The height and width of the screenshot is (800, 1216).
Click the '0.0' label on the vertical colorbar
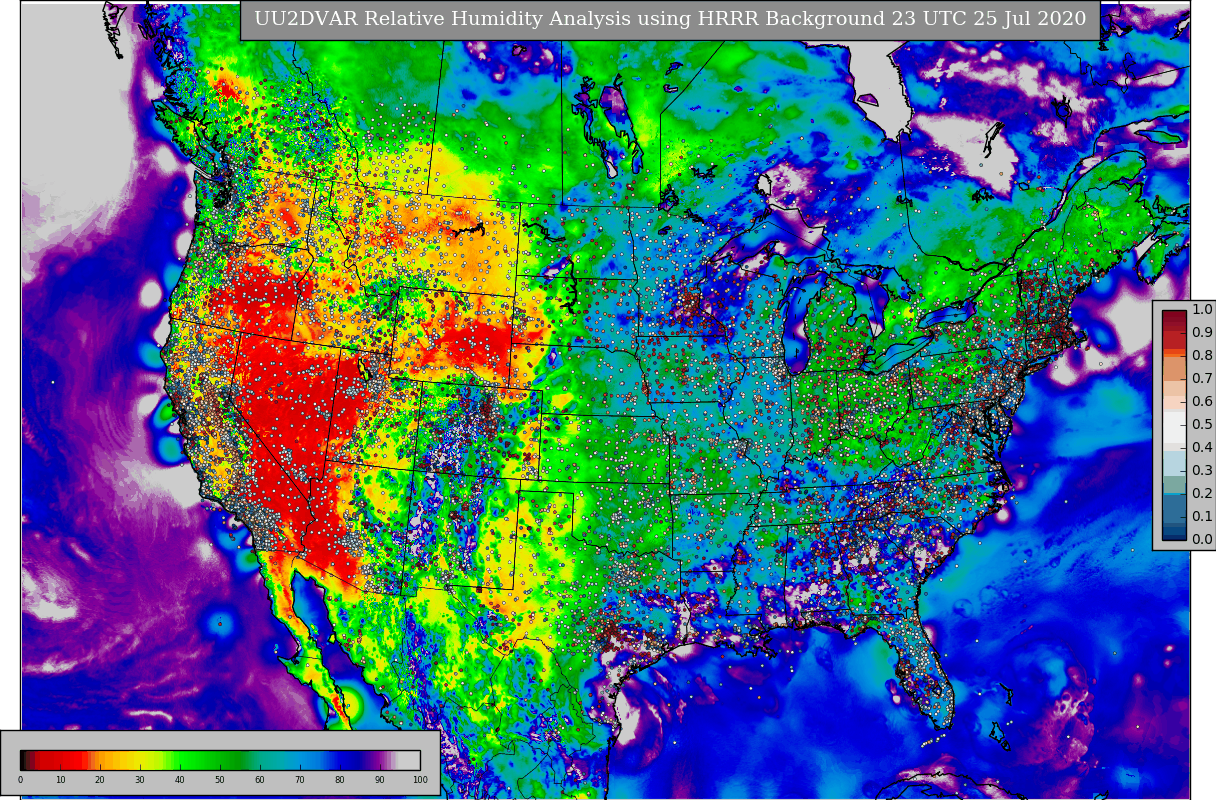coord(1202,539)
